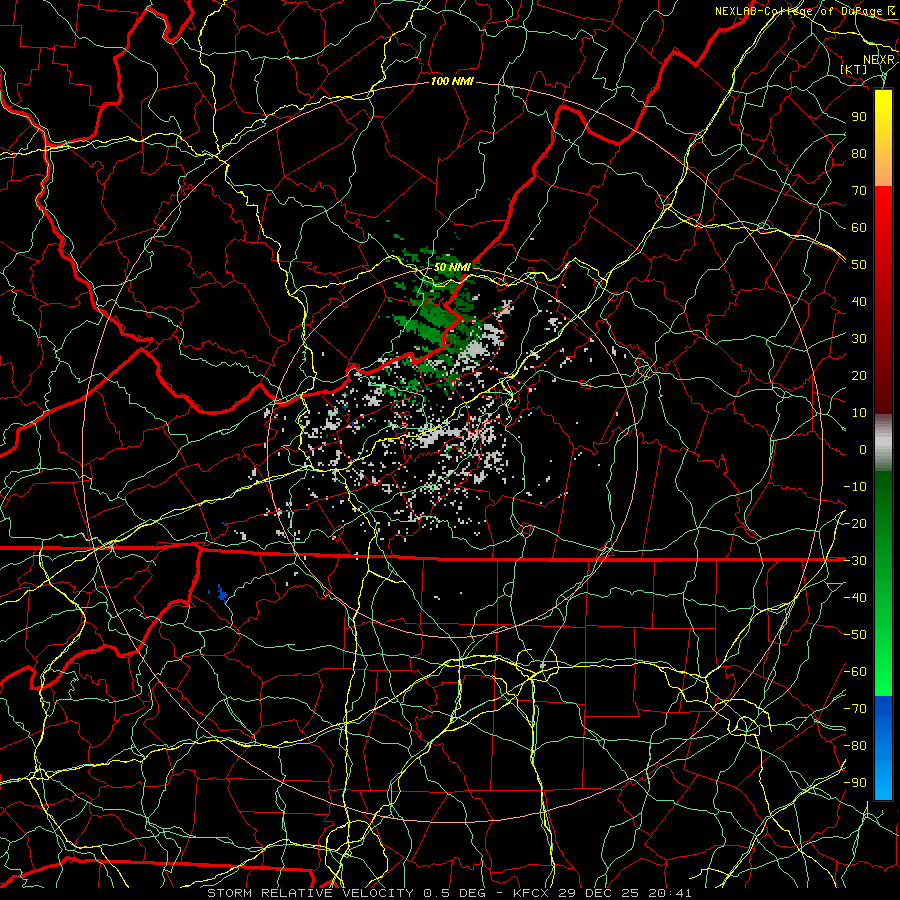
Task: Click the "100 NMI" range ring label
Action: pos(452,82)
